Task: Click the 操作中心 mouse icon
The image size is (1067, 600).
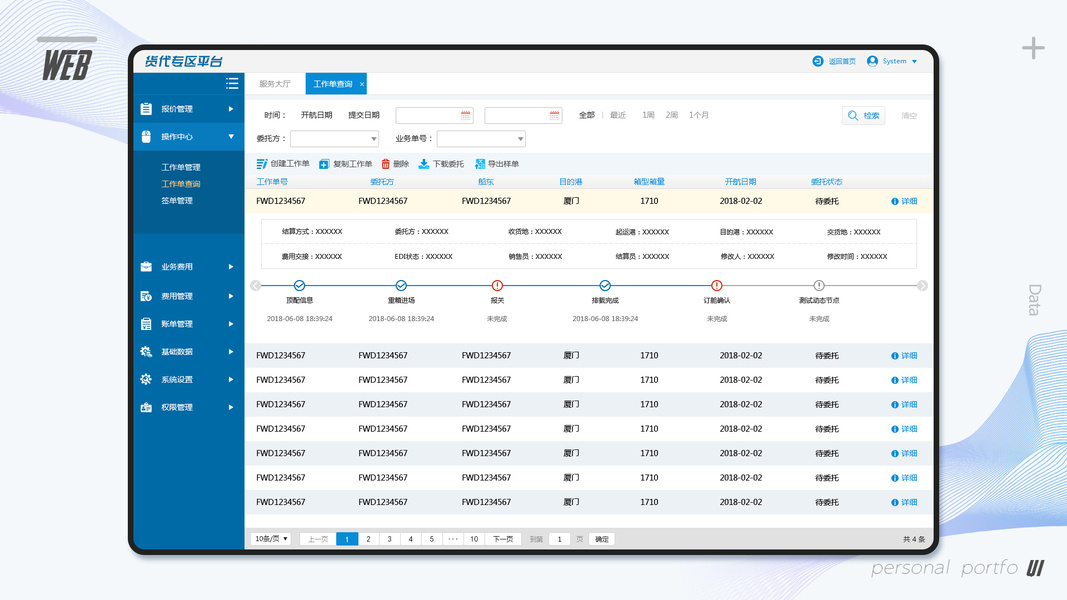Action: coord(146,137)
